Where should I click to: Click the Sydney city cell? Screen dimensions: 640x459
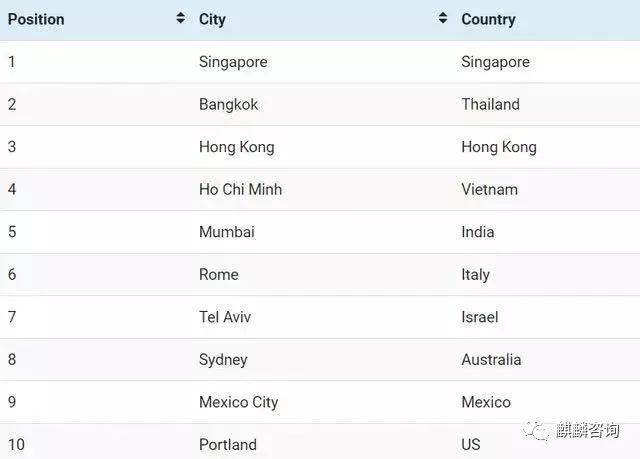point(223,359)
